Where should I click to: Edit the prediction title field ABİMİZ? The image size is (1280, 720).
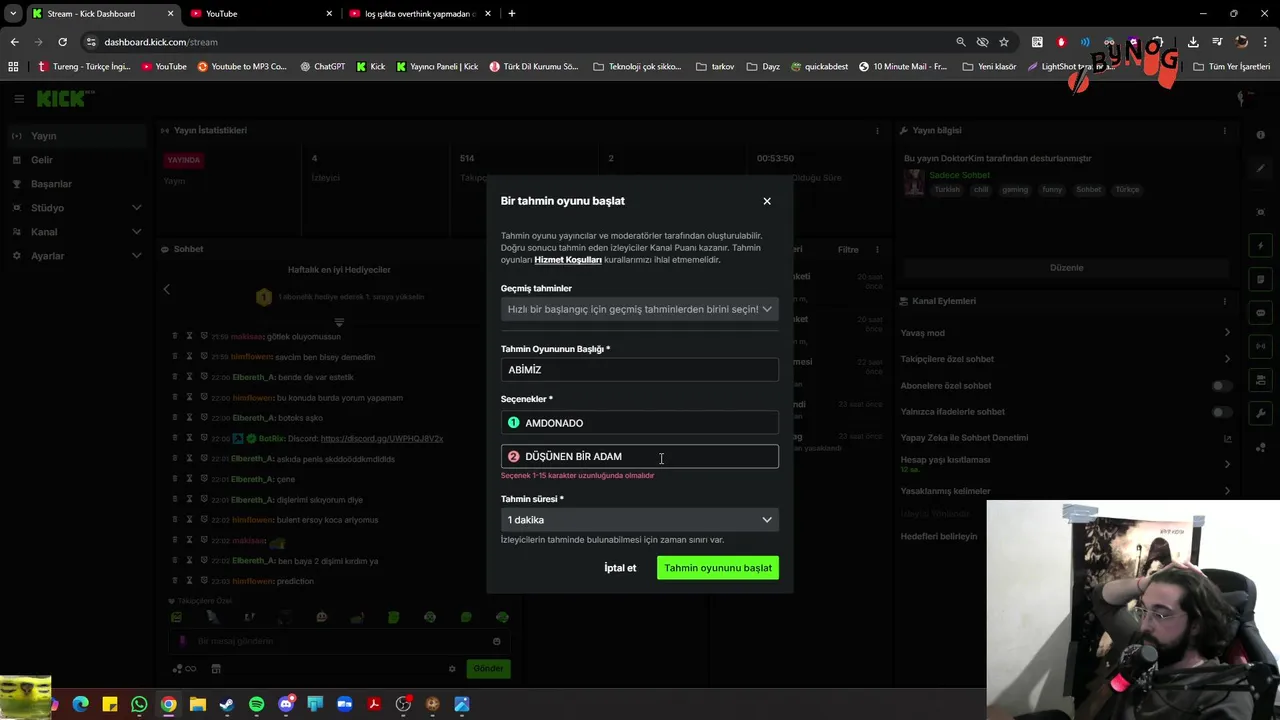[x=640, y=370]
